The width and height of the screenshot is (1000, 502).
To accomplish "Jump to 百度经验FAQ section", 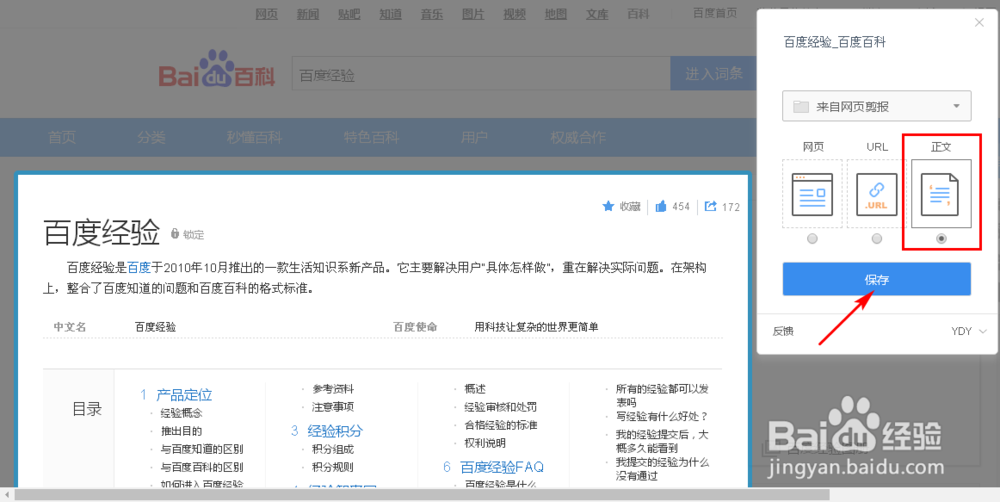I will (502, 467).
